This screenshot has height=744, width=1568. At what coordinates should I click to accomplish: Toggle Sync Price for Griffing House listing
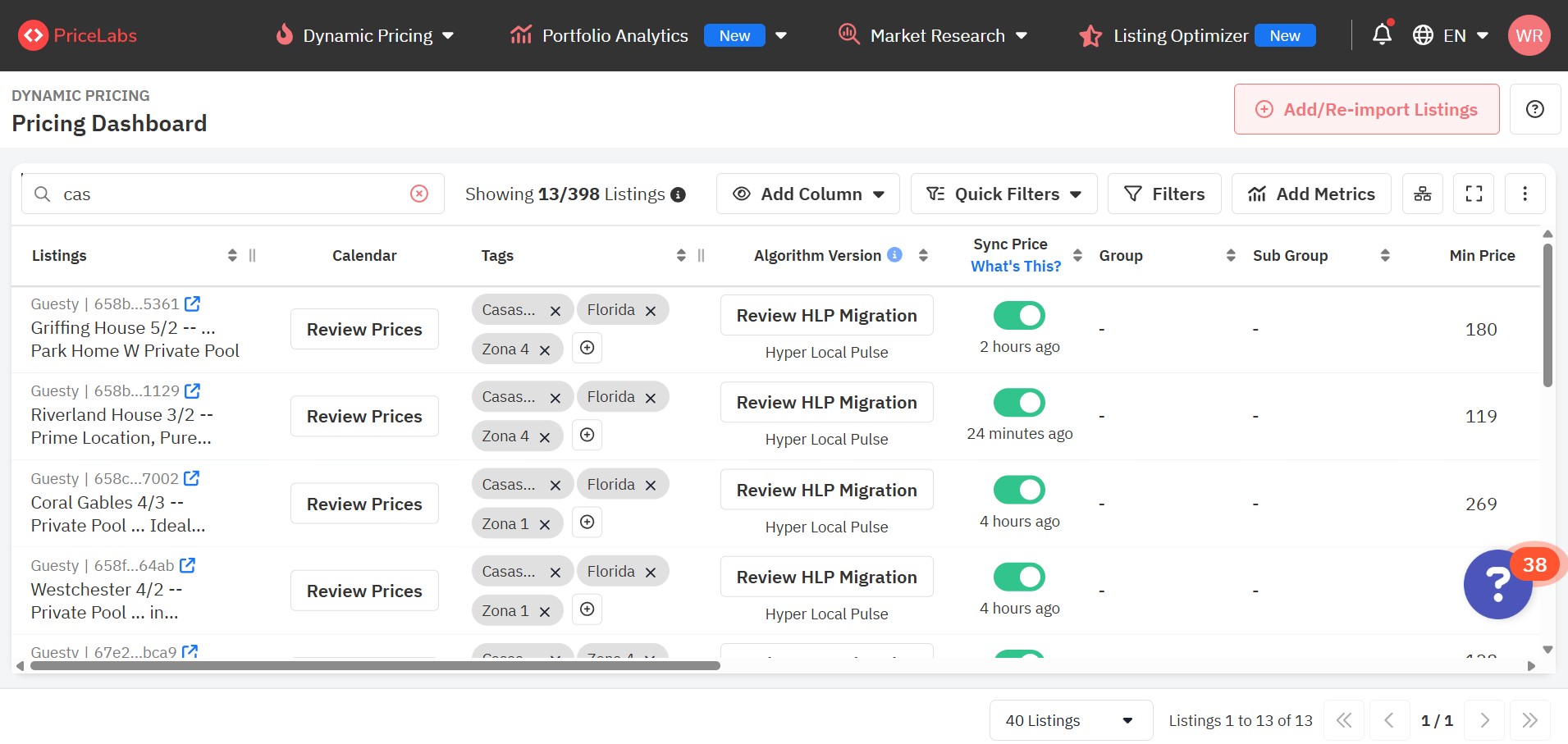1019,315
